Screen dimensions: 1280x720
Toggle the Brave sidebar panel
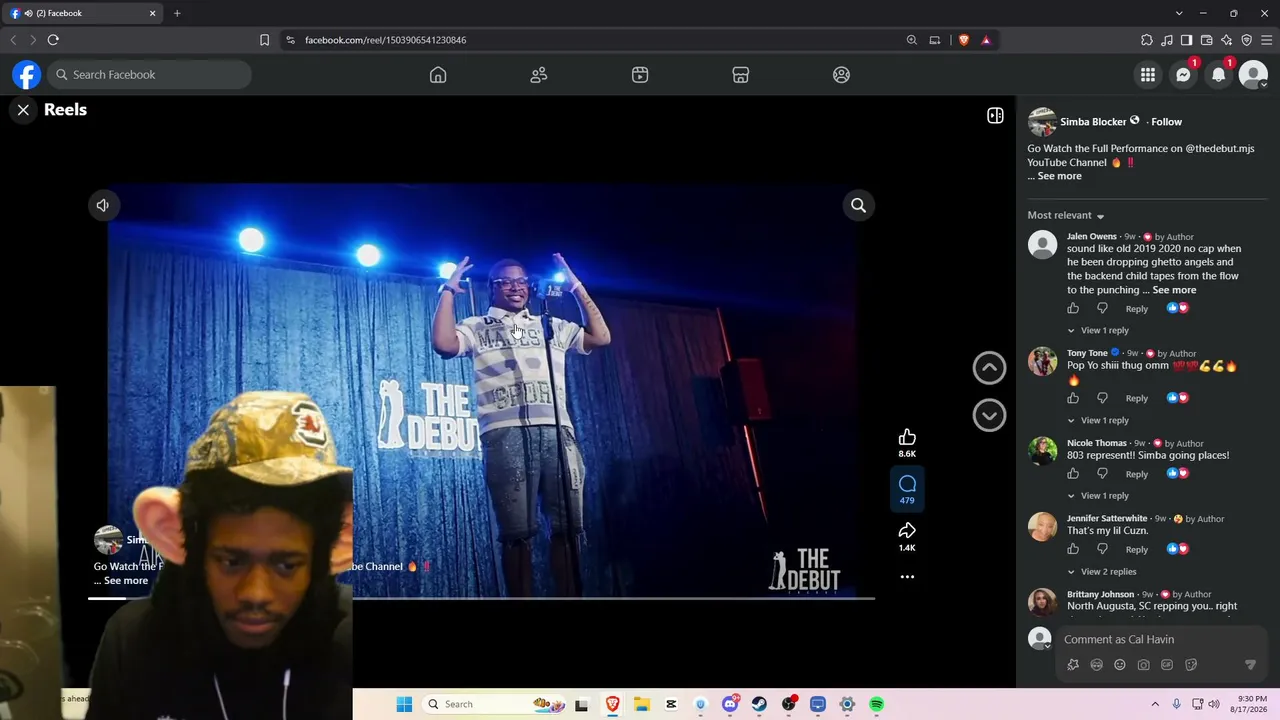(x=1186, y=40)
